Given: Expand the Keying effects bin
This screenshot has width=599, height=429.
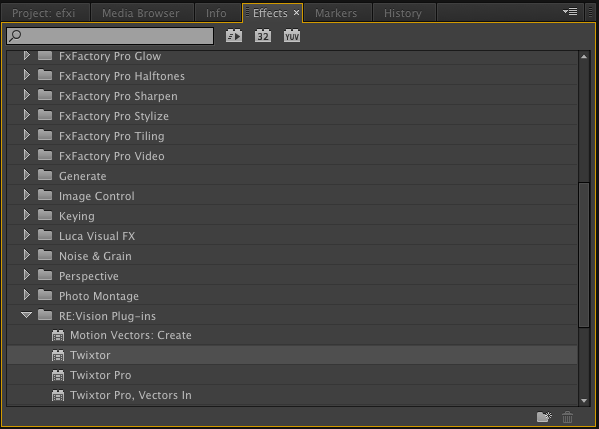Looking at the screenshot, I should coord(26,215).
